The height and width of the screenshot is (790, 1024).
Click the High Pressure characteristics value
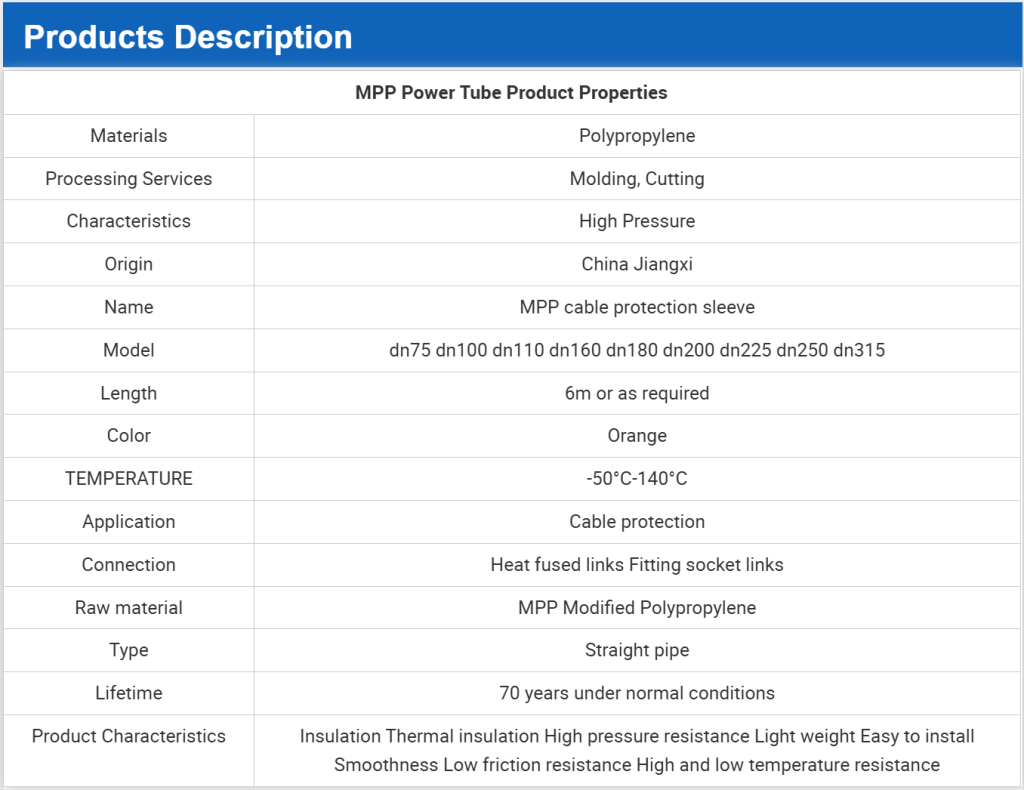coord(637,221)
